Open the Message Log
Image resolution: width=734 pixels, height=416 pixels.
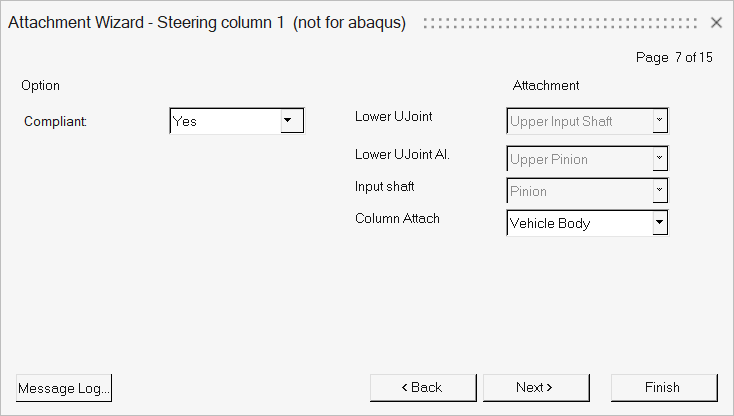click(x=64, y=387)
